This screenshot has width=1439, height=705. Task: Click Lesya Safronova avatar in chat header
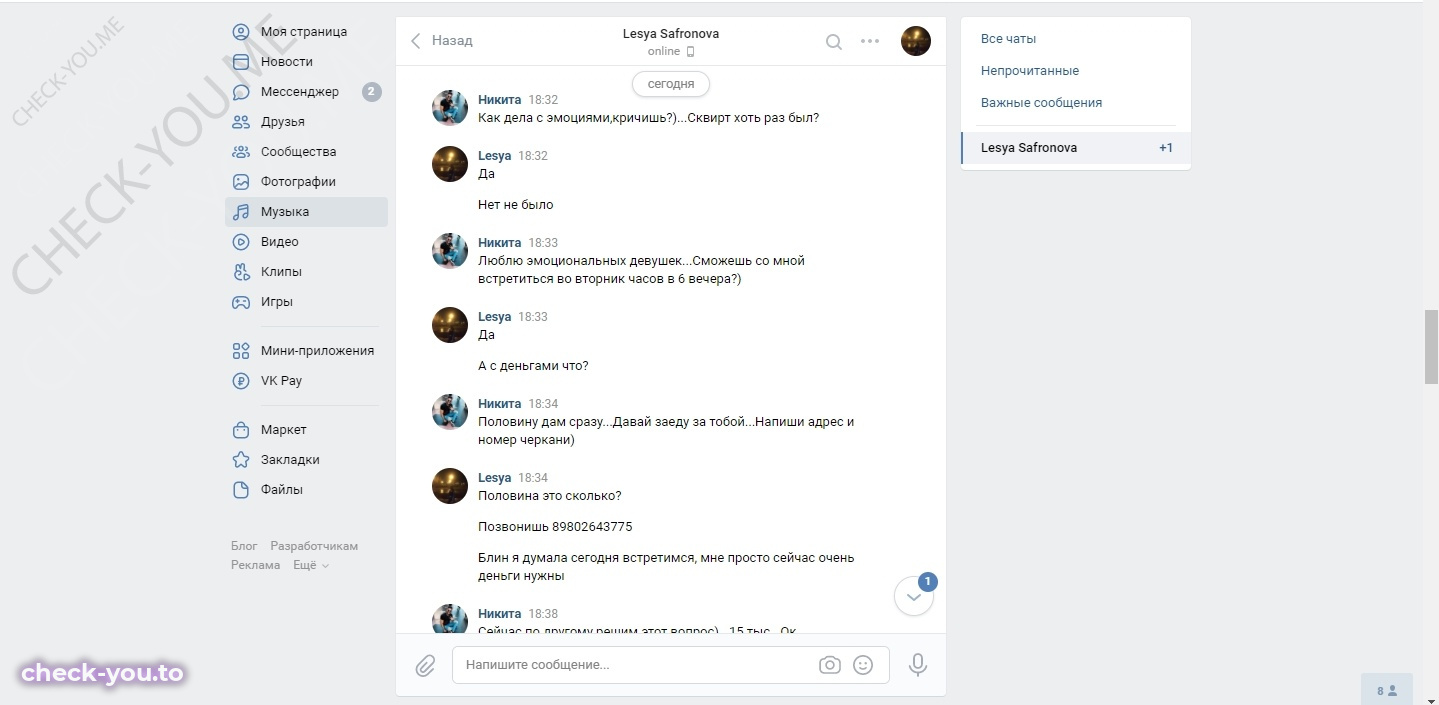916,41
